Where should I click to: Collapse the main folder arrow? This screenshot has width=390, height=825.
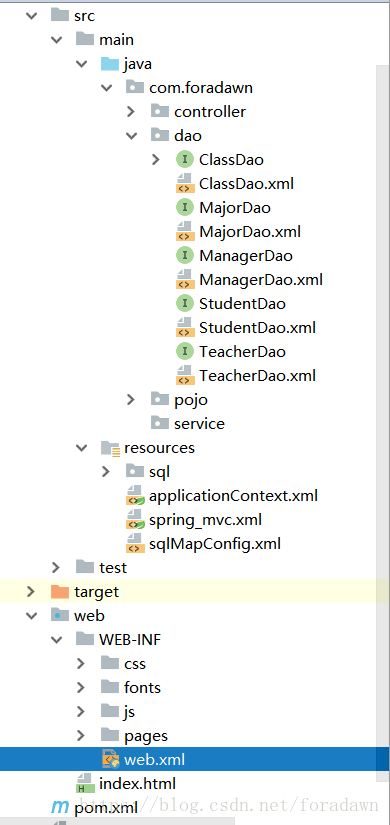pos(57,40)
